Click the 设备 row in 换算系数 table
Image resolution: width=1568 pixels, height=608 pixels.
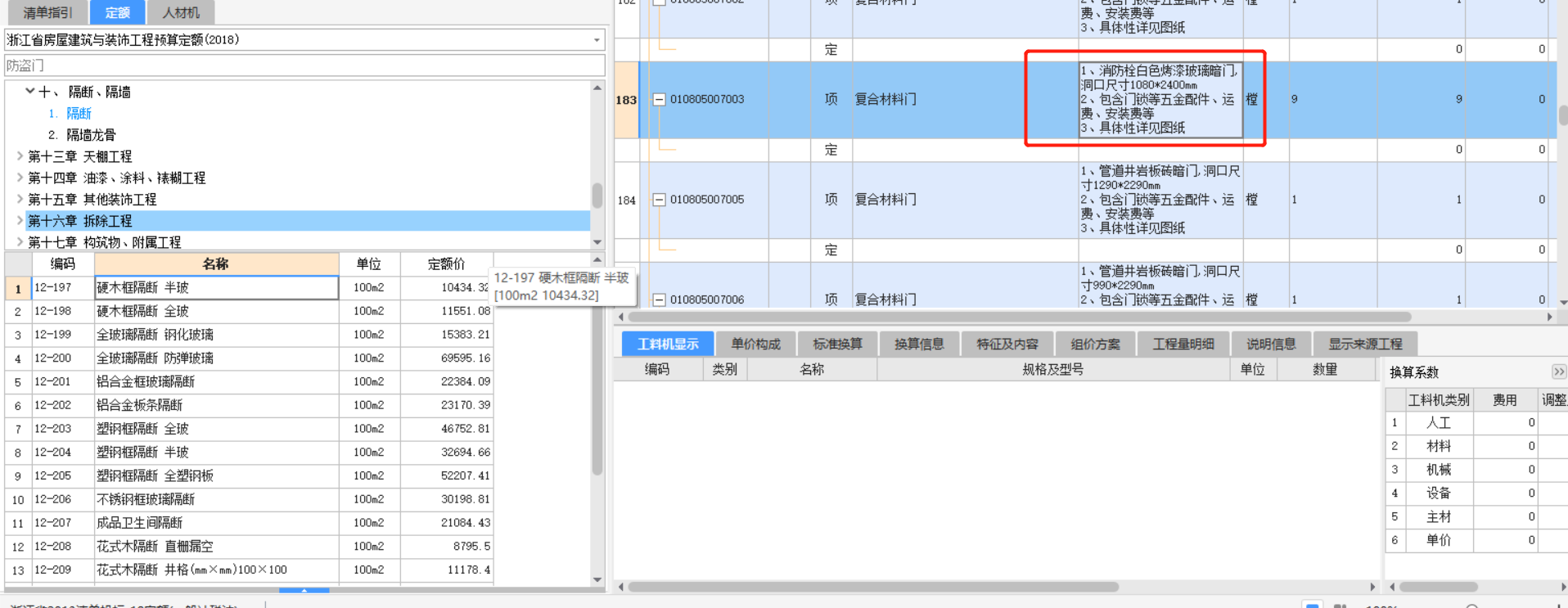(x=1476, y=493)
